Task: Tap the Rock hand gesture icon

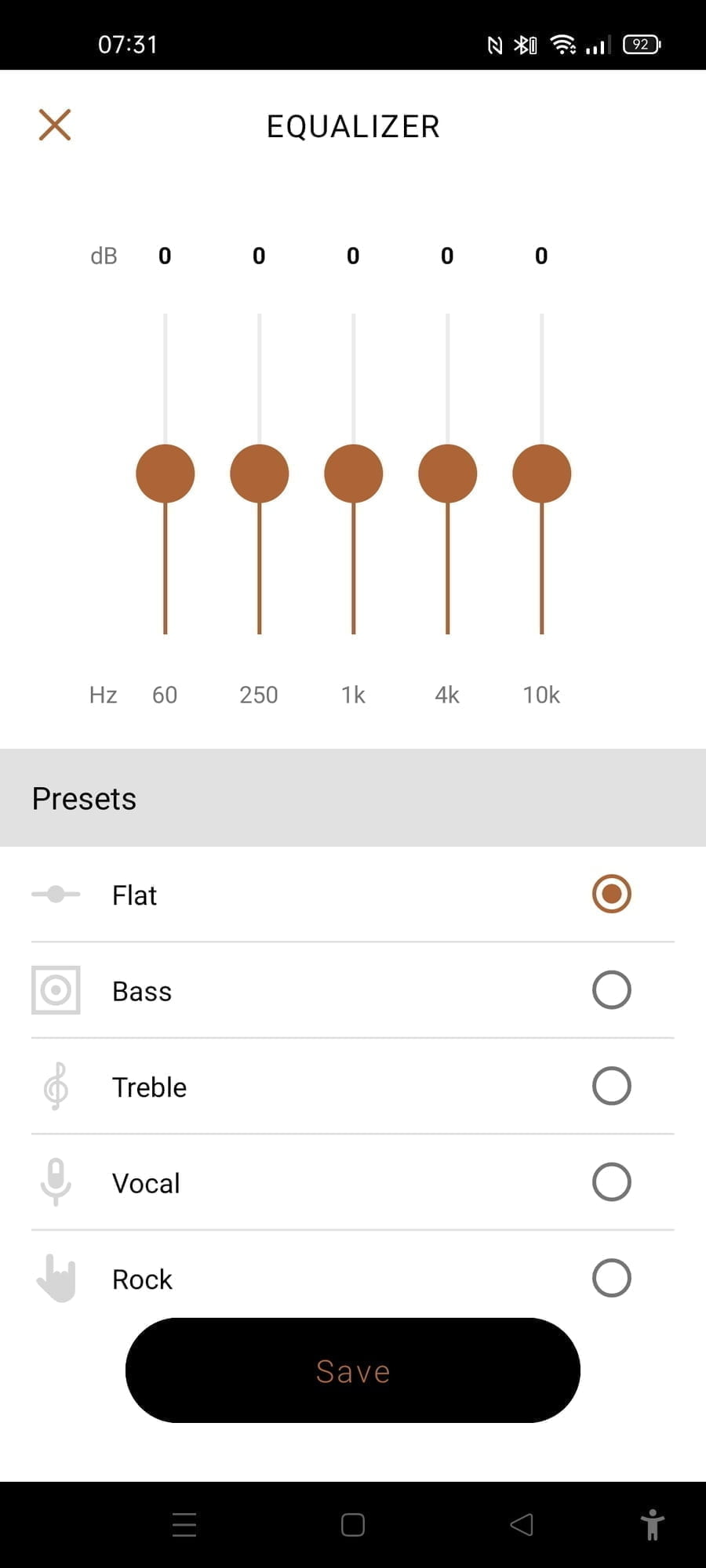Action: tap(56, 1278)
